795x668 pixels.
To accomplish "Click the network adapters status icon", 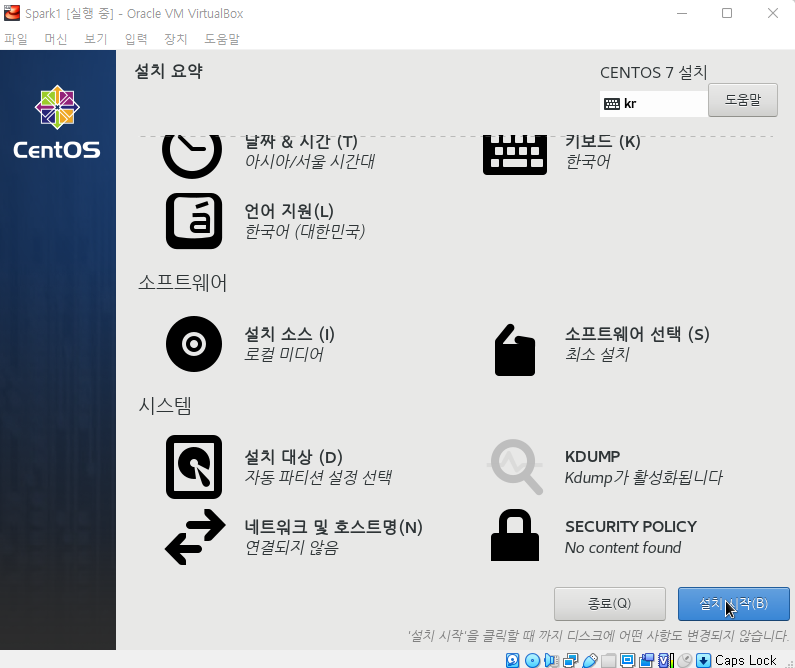I will coord(570,660).
